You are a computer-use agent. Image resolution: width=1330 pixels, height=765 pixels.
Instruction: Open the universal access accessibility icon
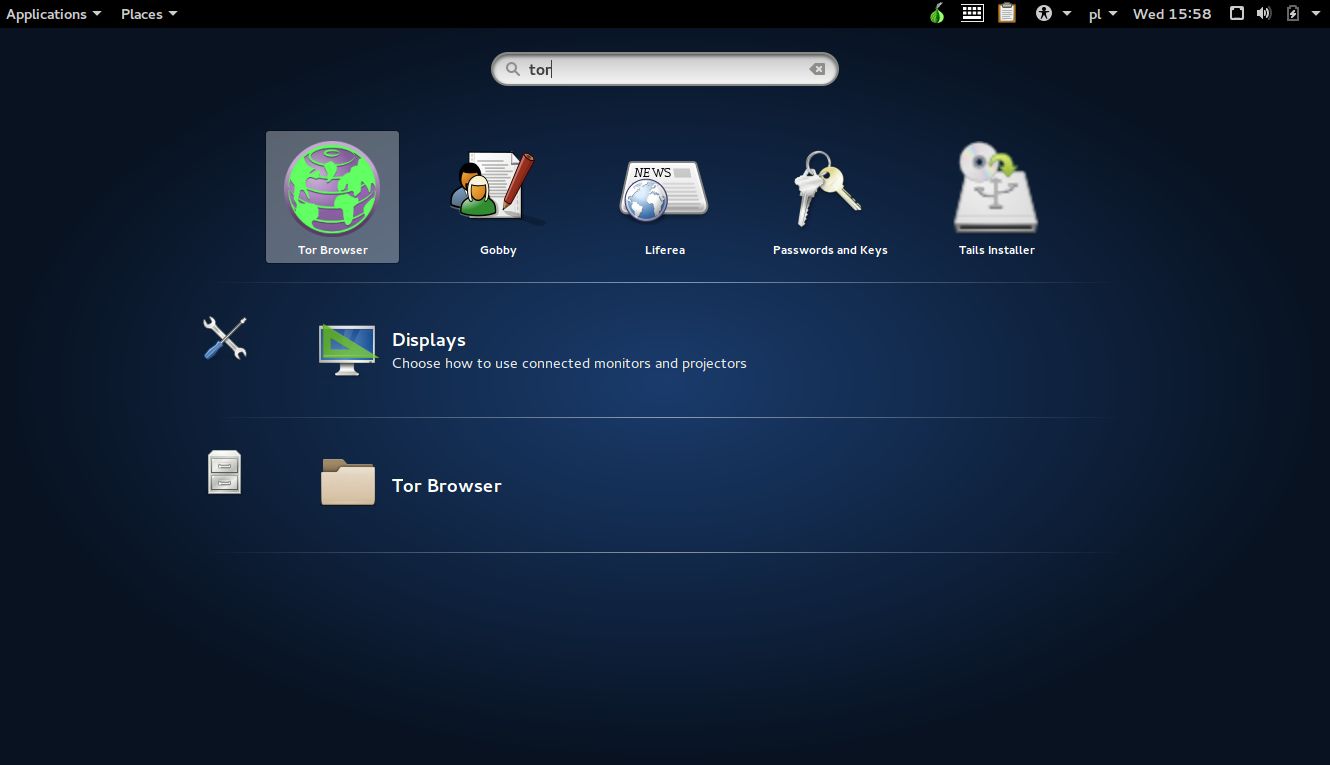1044,14
